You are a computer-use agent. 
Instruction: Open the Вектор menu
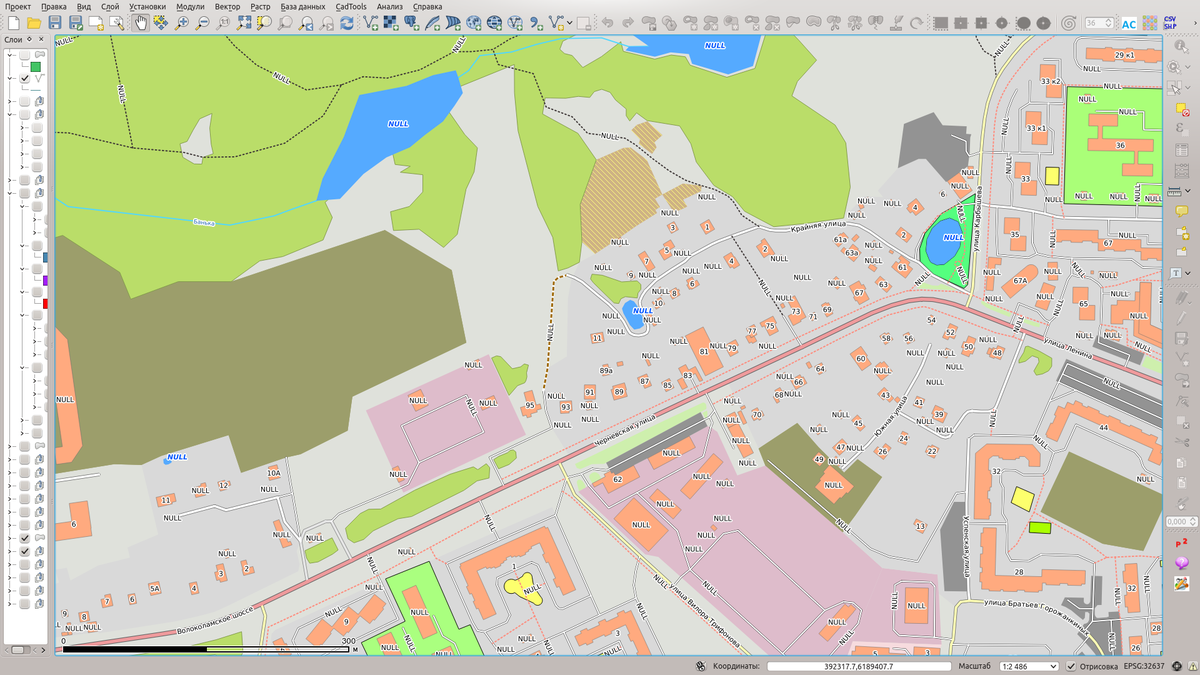227,6
